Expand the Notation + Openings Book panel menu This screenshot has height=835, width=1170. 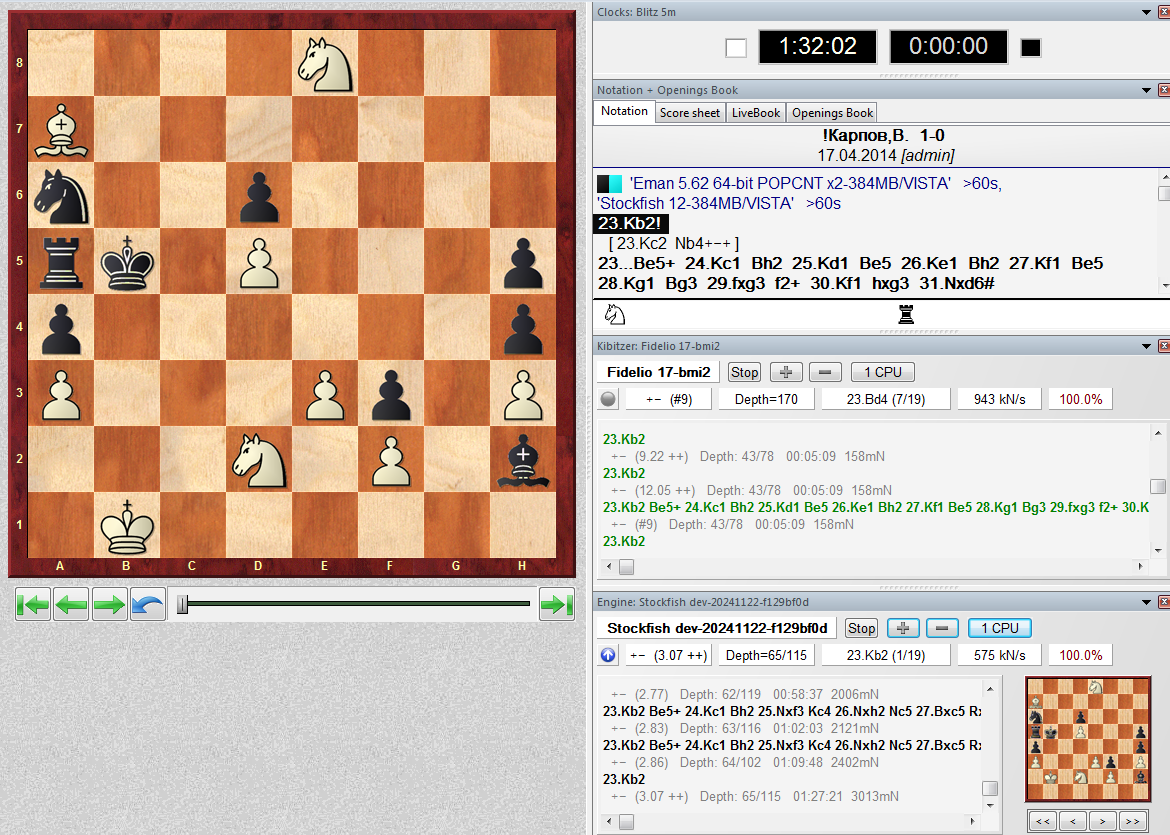pyautogui.click(x=1146, y=90)
